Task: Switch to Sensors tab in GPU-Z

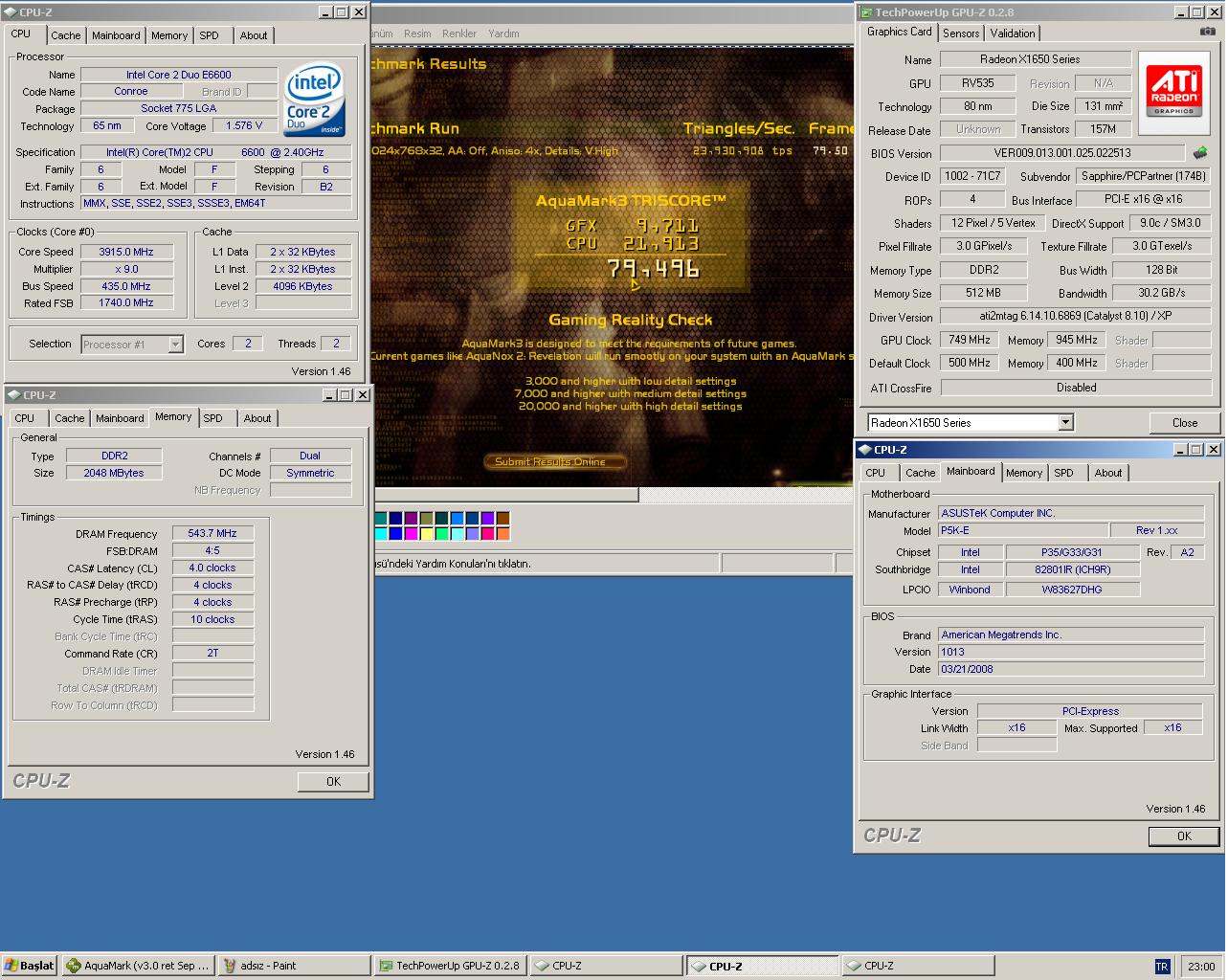Action: click(961, 33)
